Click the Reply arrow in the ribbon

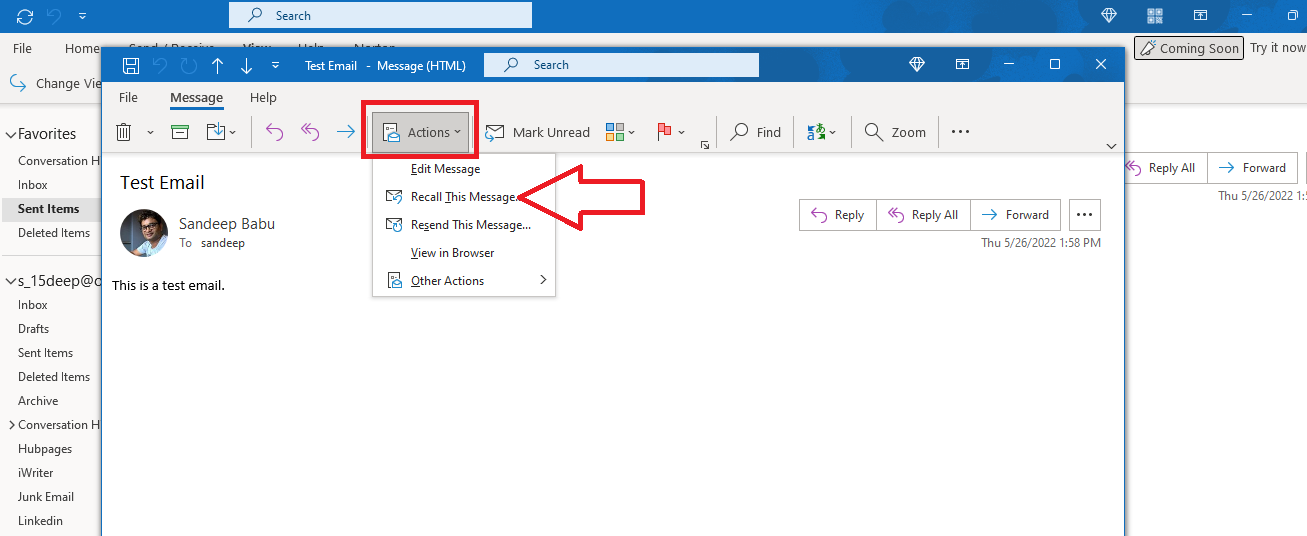(274, 132)
